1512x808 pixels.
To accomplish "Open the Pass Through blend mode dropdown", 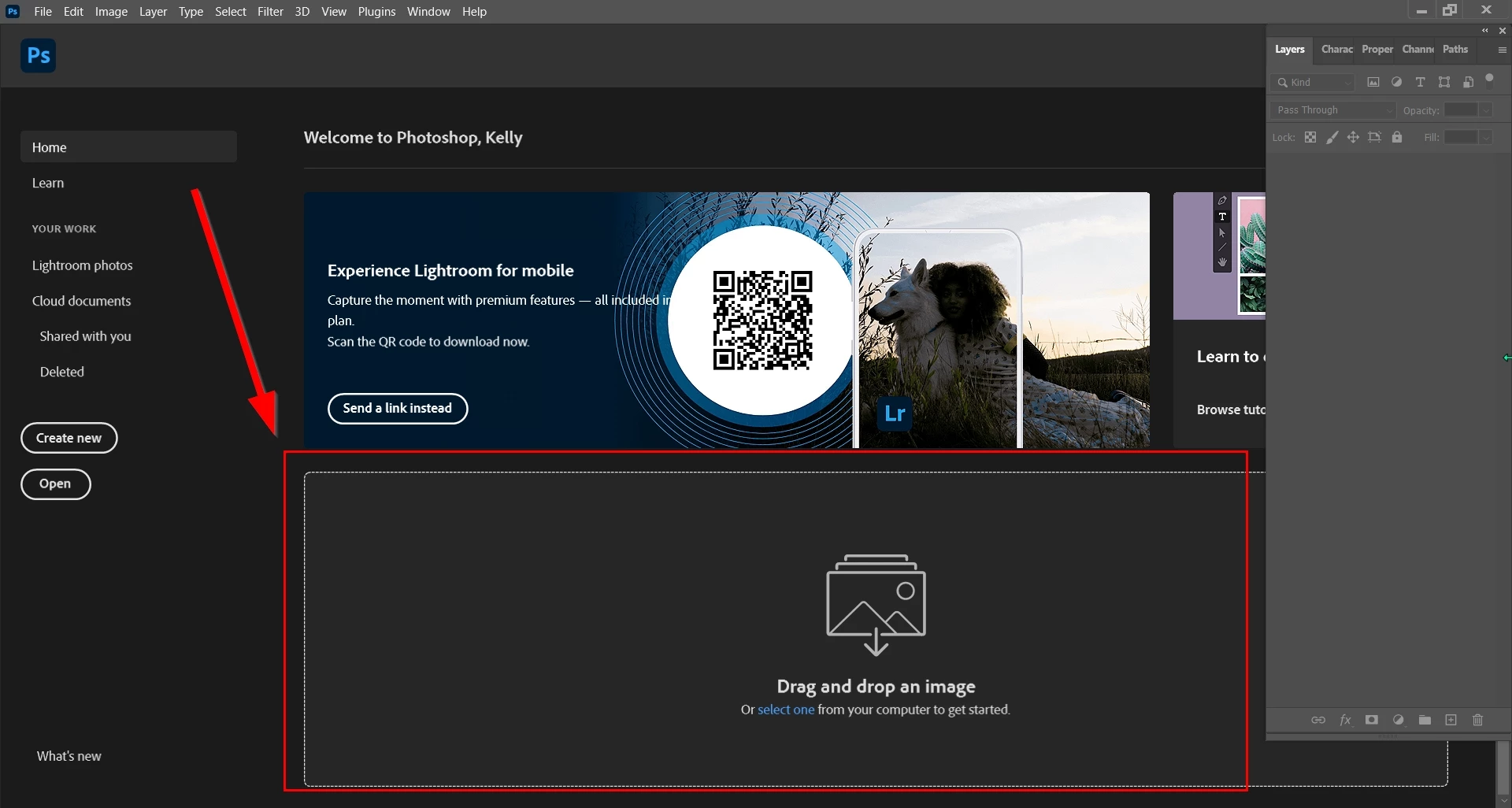I will [1333, 110].
